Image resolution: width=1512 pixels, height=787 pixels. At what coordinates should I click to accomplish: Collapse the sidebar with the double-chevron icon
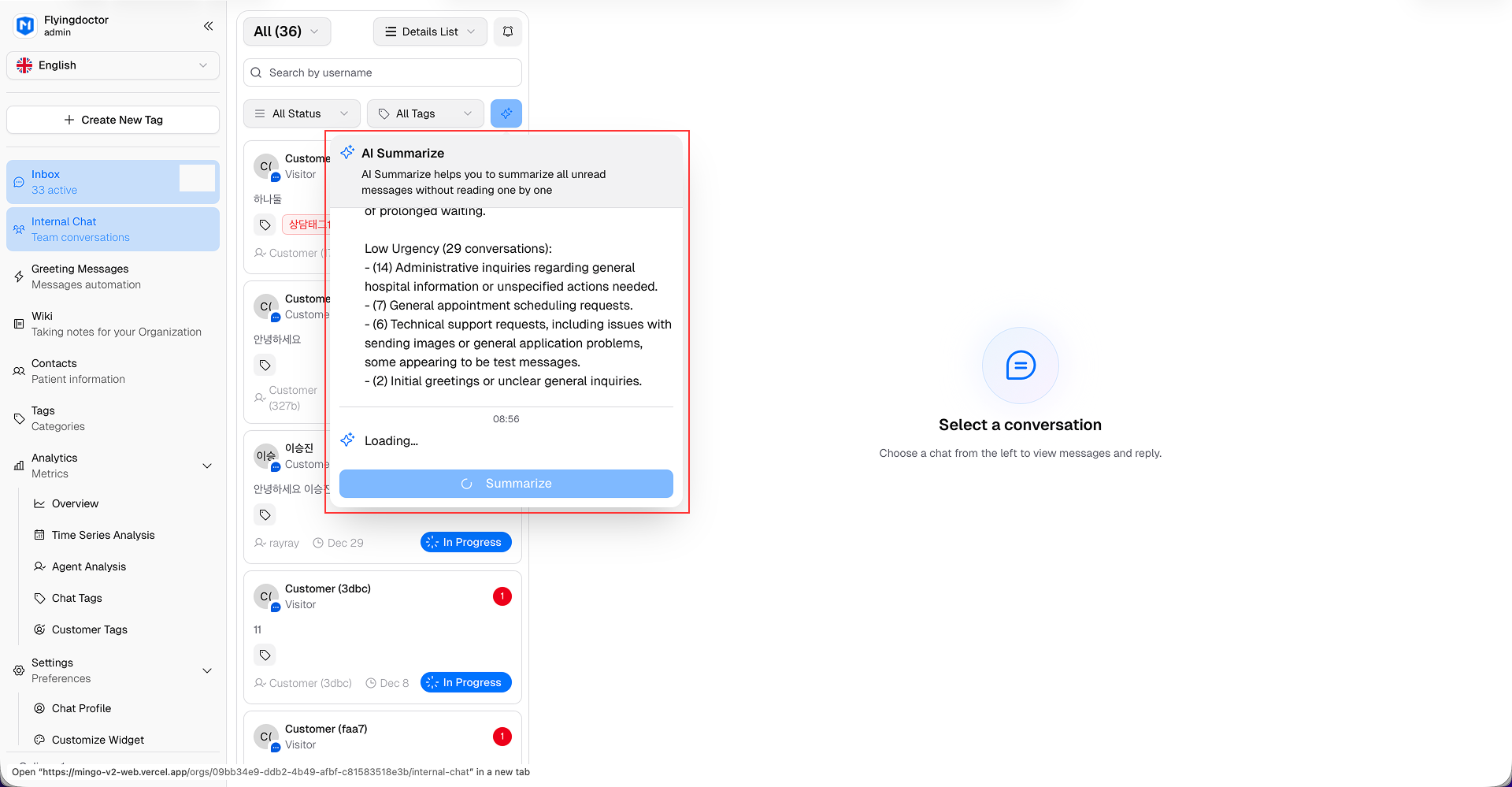point(208,25)
